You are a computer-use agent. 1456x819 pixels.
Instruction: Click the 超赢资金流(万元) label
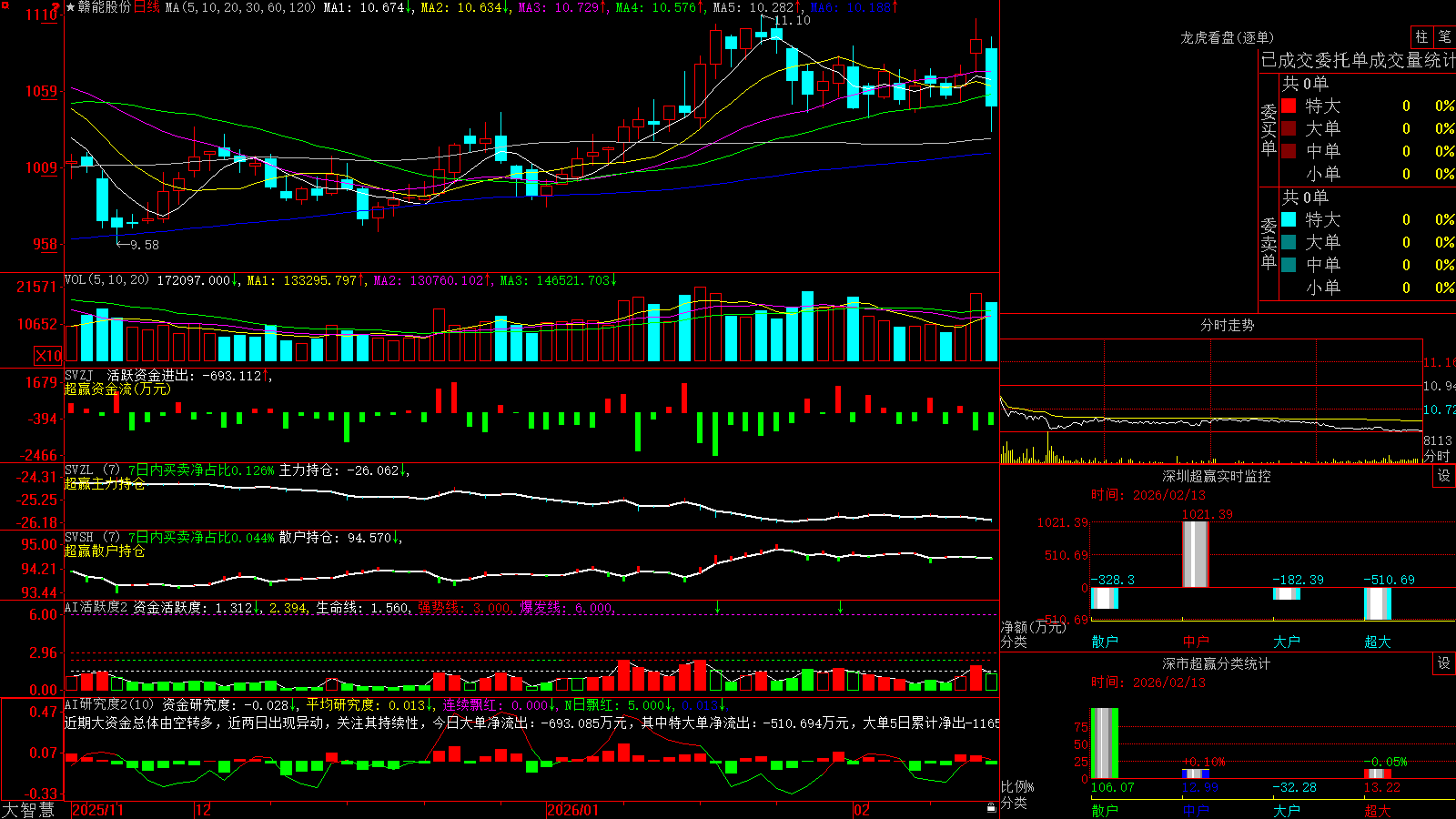[x=117, y=389]
